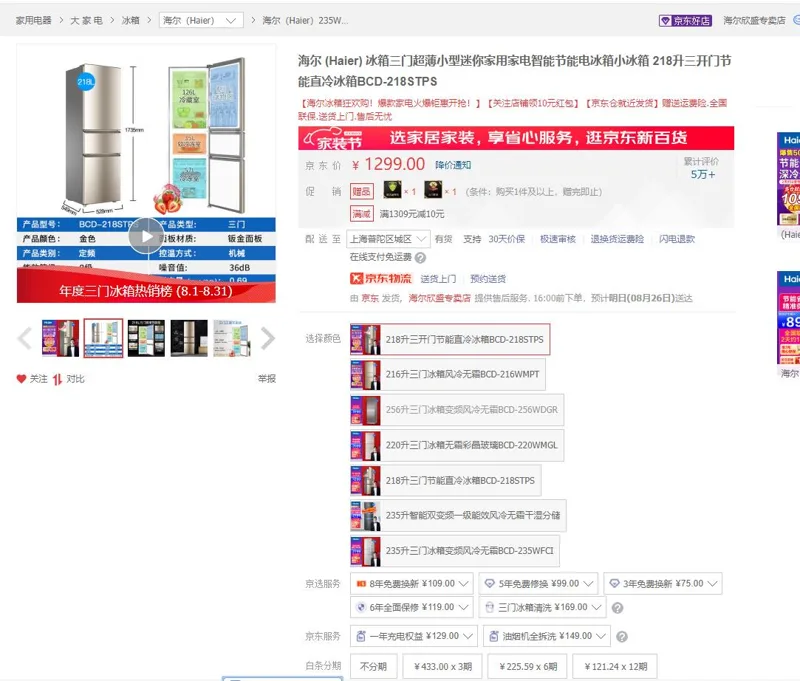Screen dimensions: 800x681
Task: Click the 满减 tag
Action: pyautogui.click(x=362, y=214)
